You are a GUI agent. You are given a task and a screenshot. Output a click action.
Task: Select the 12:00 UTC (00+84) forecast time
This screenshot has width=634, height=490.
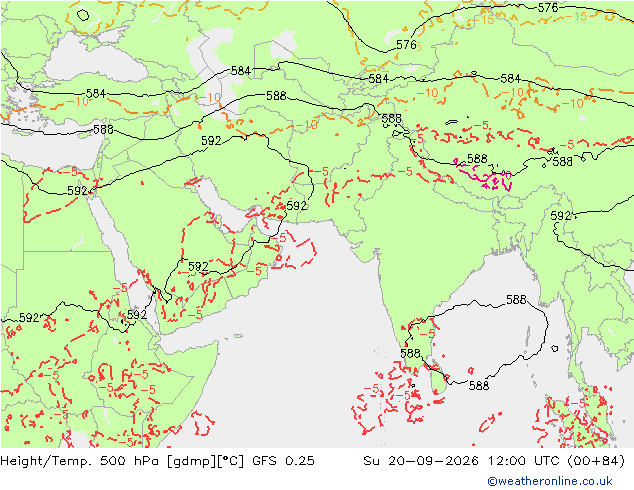(x=556, y=461)
